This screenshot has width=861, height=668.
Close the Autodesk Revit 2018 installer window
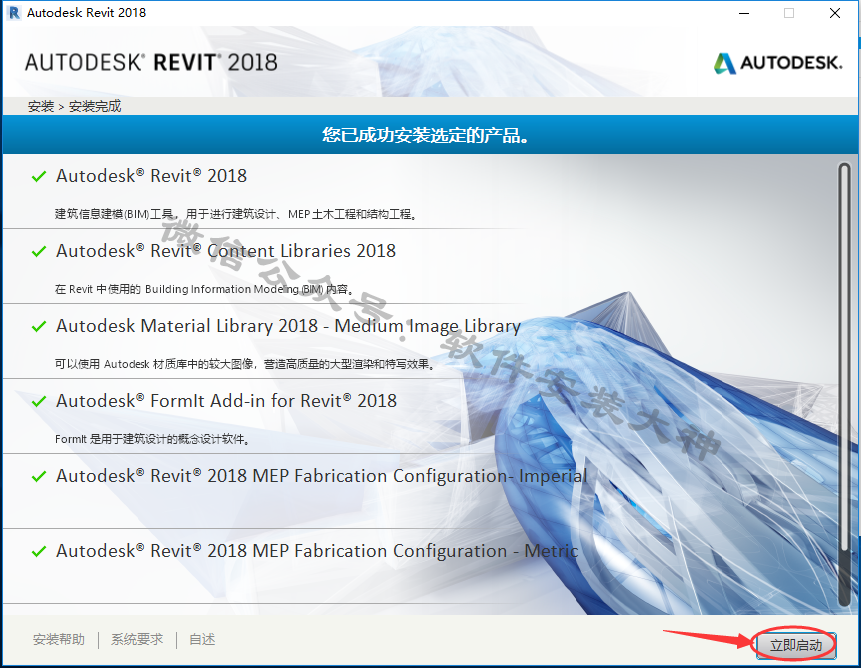pyautogui.click(x=835, y=13)
